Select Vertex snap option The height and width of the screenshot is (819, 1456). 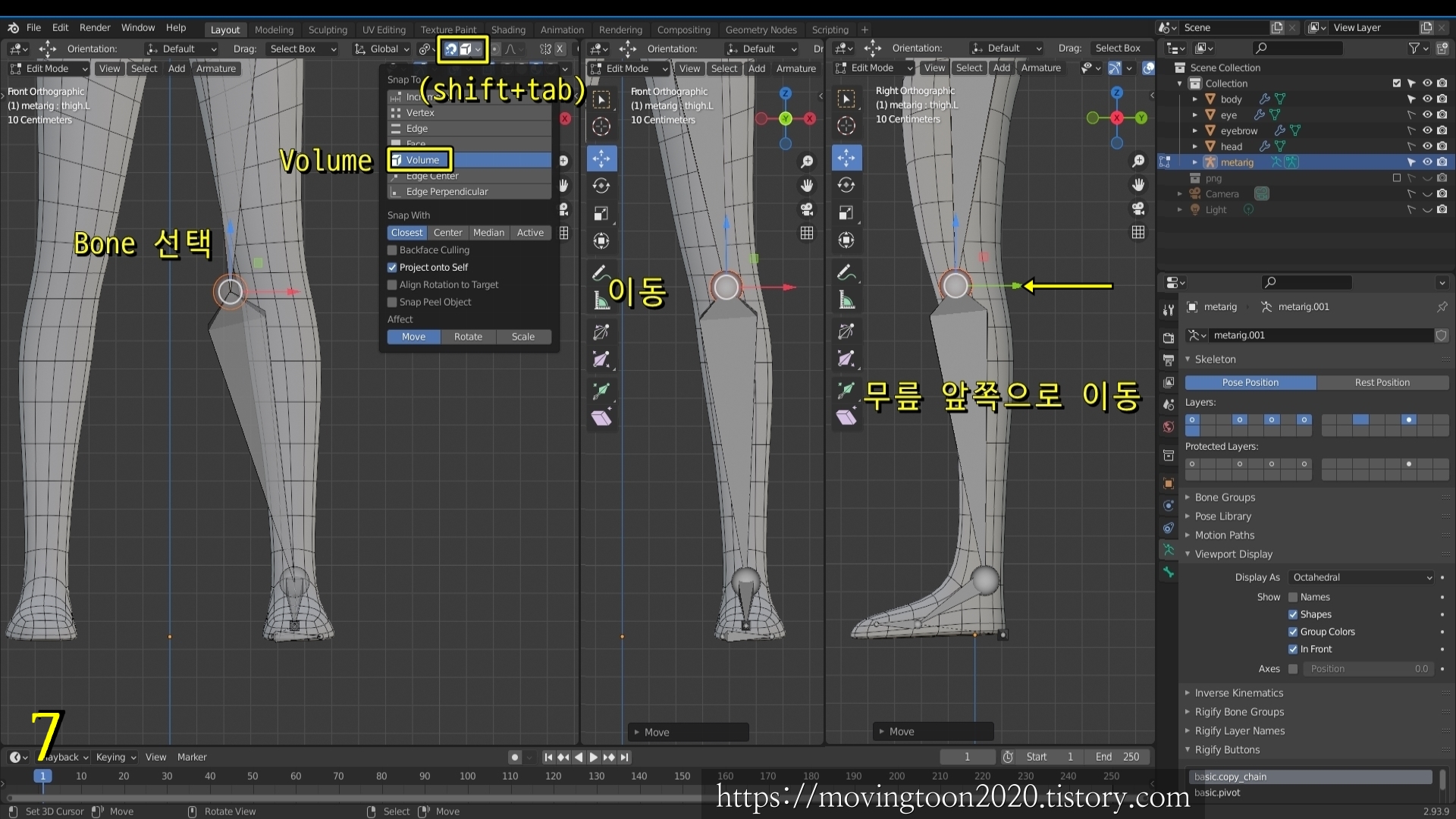pos(469,112)
